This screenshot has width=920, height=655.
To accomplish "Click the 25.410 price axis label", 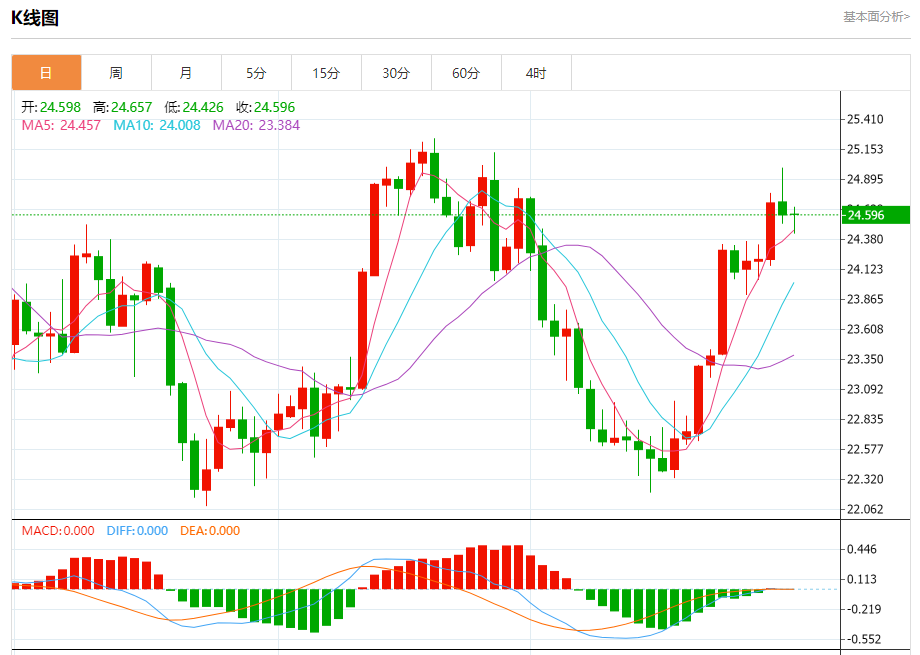I will pos(865,119).
